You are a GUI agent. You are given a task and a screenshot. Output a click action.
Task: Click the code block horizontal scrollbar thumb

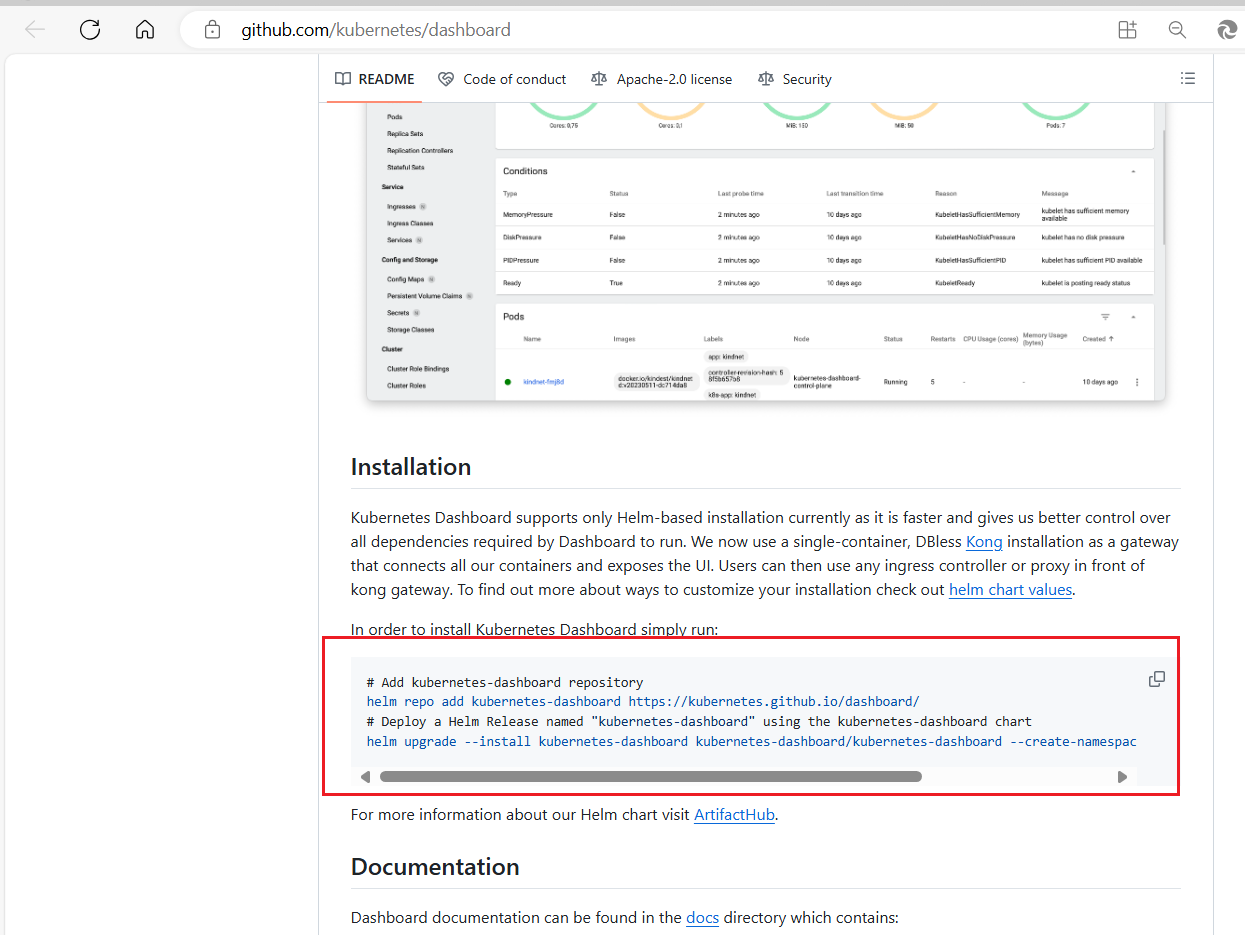[650, 777]
